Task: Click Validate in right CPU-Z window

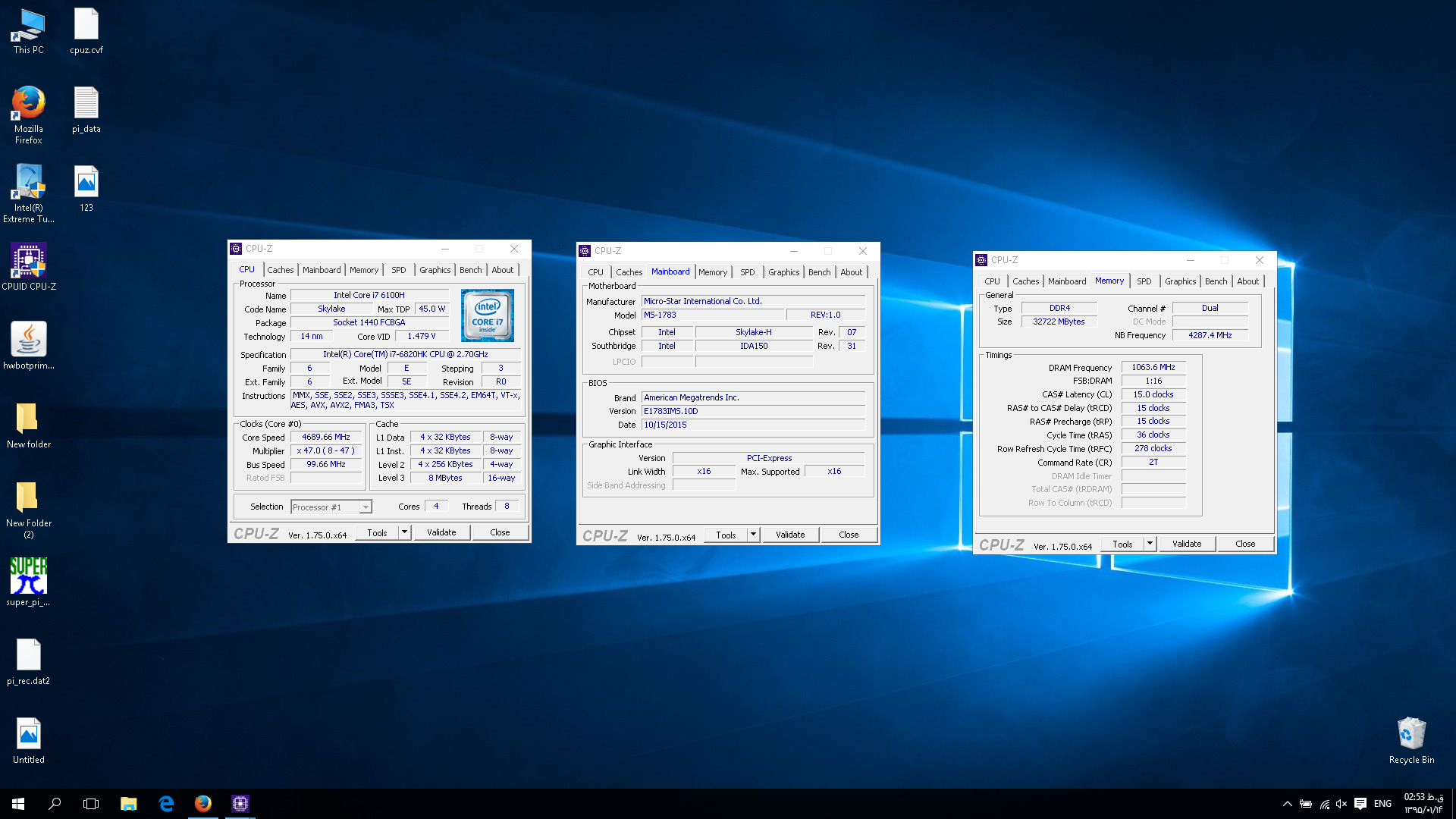Action: click(x=1187, y=544)
